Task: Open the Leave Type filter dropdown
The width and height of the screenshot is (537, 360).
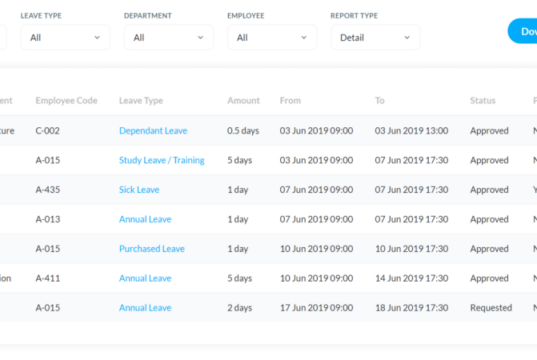Action: [65, 37]
